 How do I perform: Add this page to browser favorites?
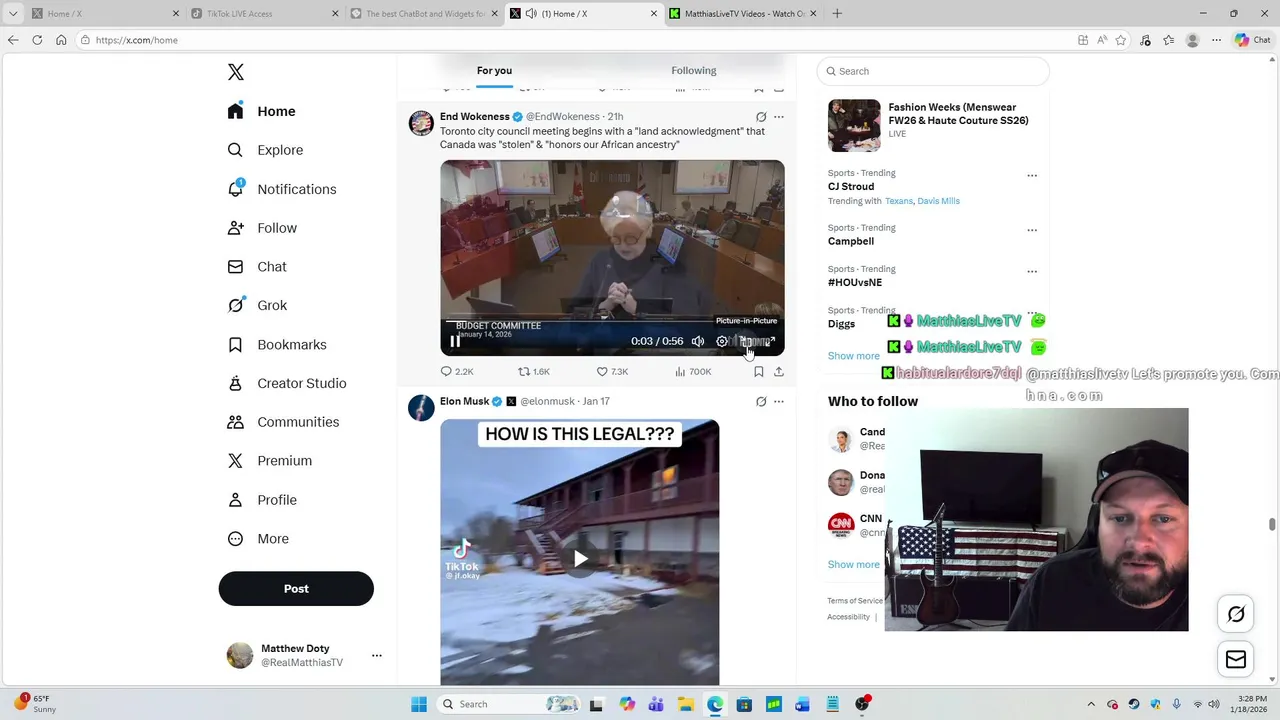coord(1121,40)
